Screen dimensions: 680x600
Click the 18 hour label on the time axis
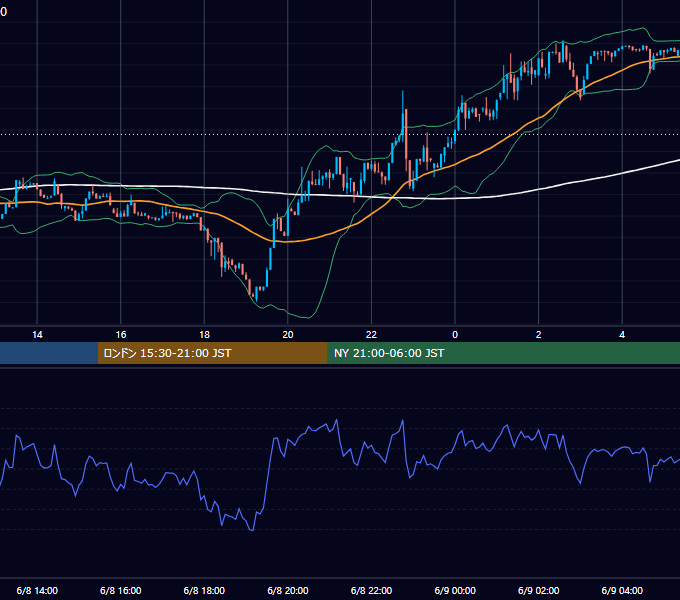pyautogui.click(x=204, y=334)
